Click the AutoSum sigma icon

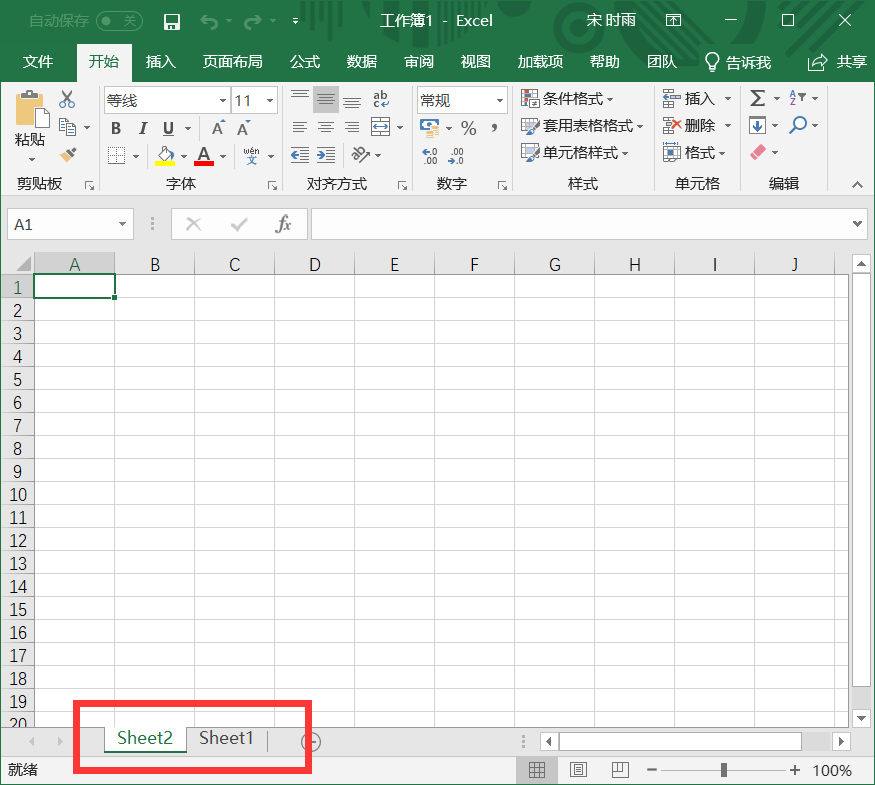pyautogui.click(x=758, y=98)
